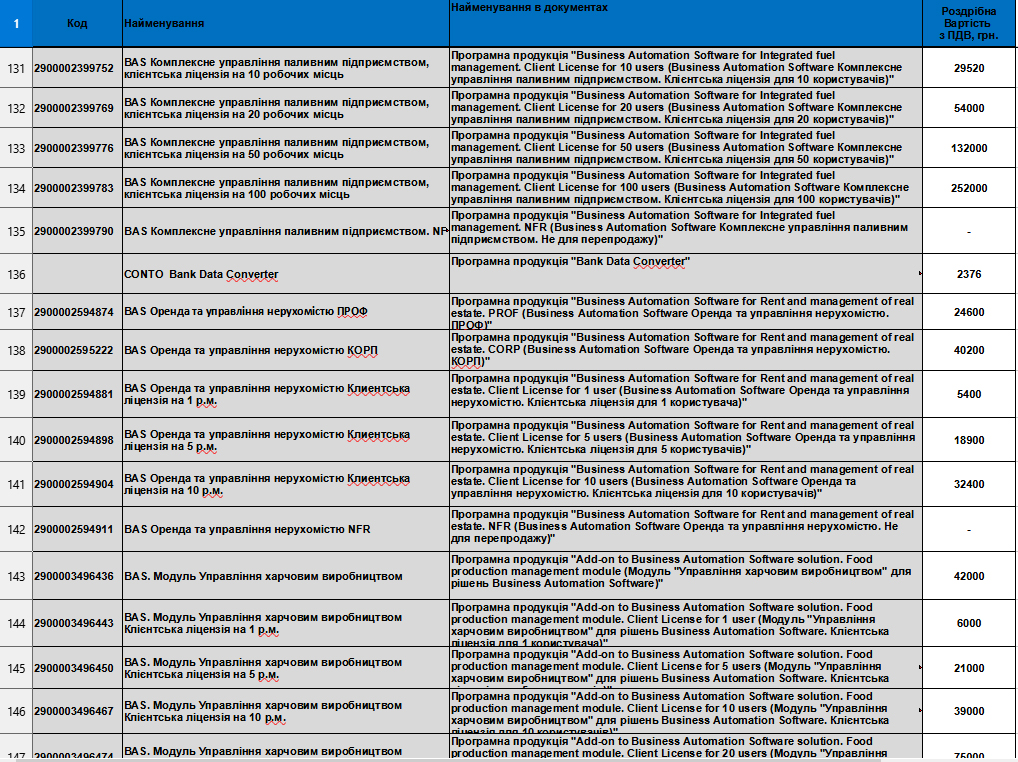Click the "Найменування в документах" header cell

[x=685, y=22]
